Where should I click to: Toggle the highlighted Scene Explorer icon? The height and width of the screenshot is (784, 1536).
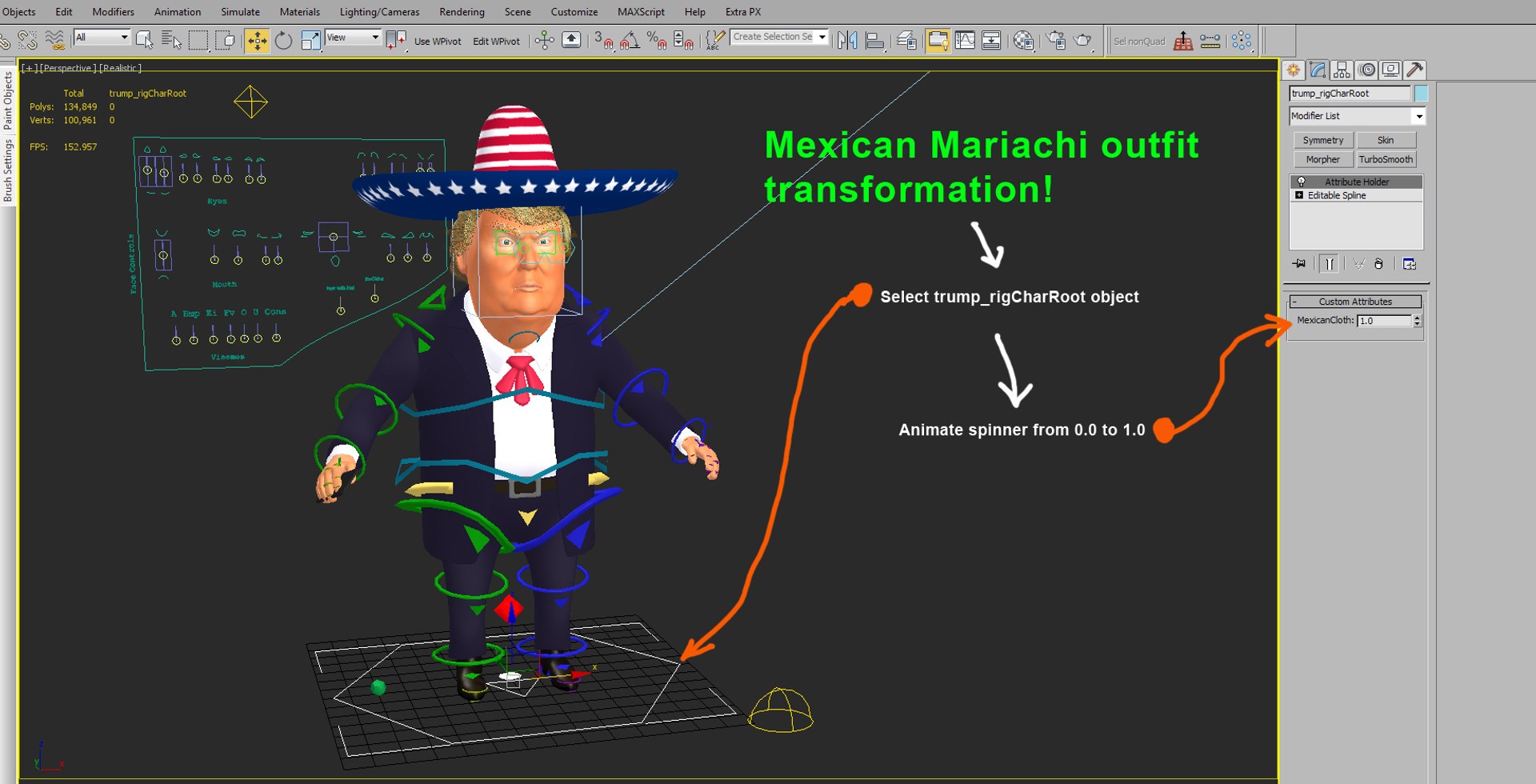(938, 40)
